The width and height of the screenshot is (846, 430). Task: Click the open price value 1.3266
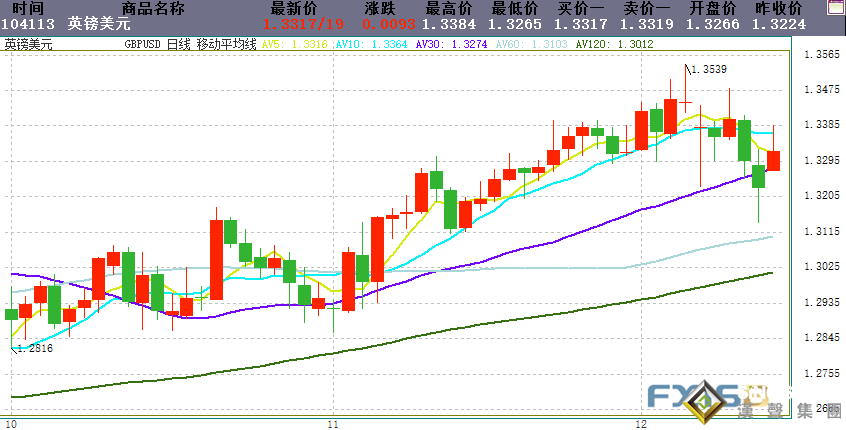[713, 24]
